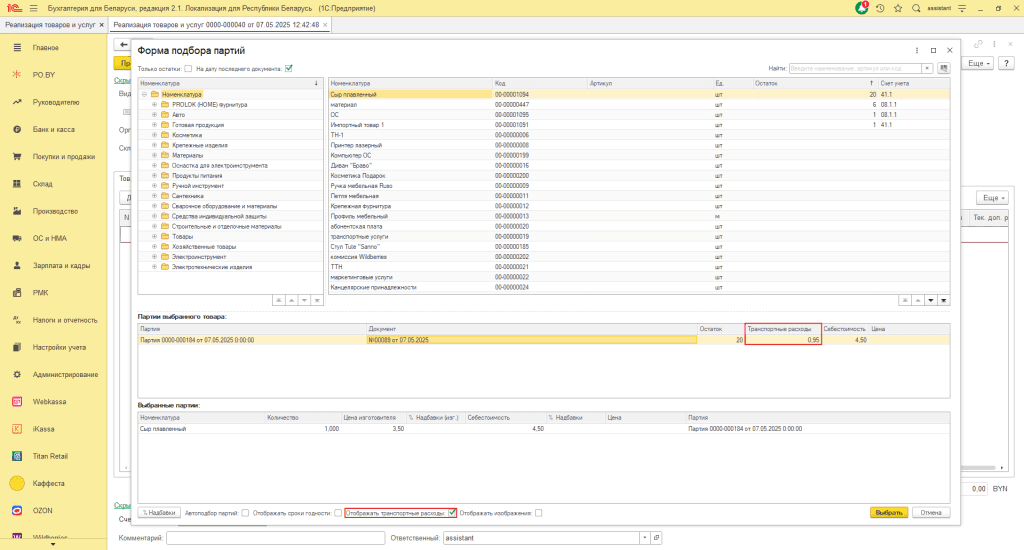This screenshot has width=1024, height=550.
Task: Open the Главное section in sidebar
Action: click(46, 48)
